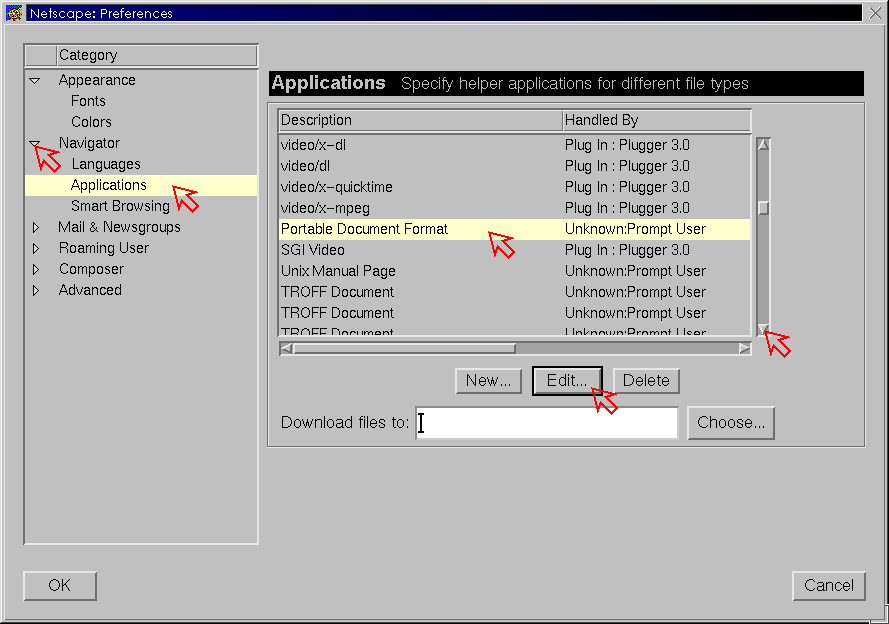Confirm preferences with the OK button

click(x=60, y=585)
